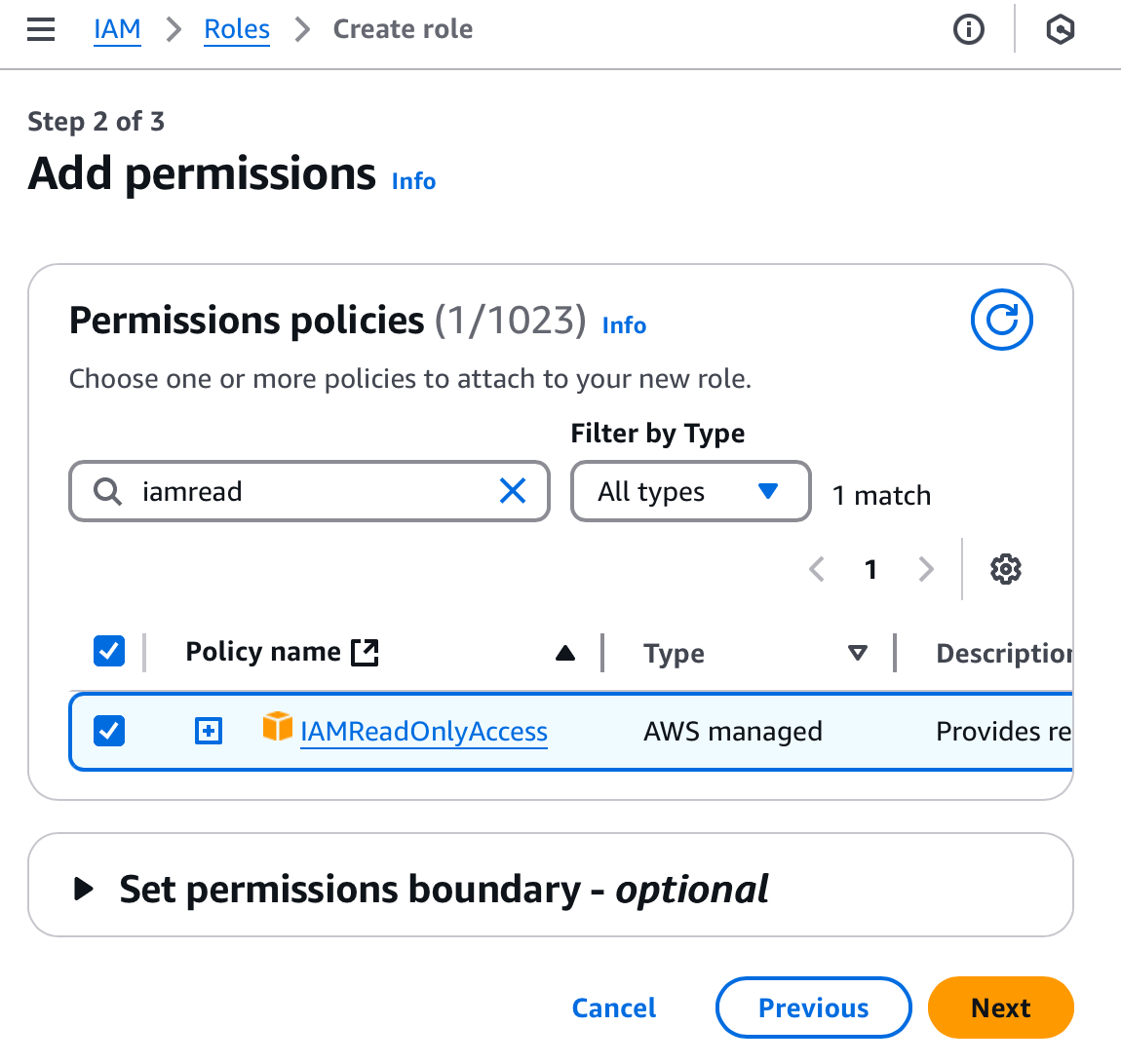The image size is (1121, 1064).
Task: Click in the policy search field
Action: [x=312, y=491]
